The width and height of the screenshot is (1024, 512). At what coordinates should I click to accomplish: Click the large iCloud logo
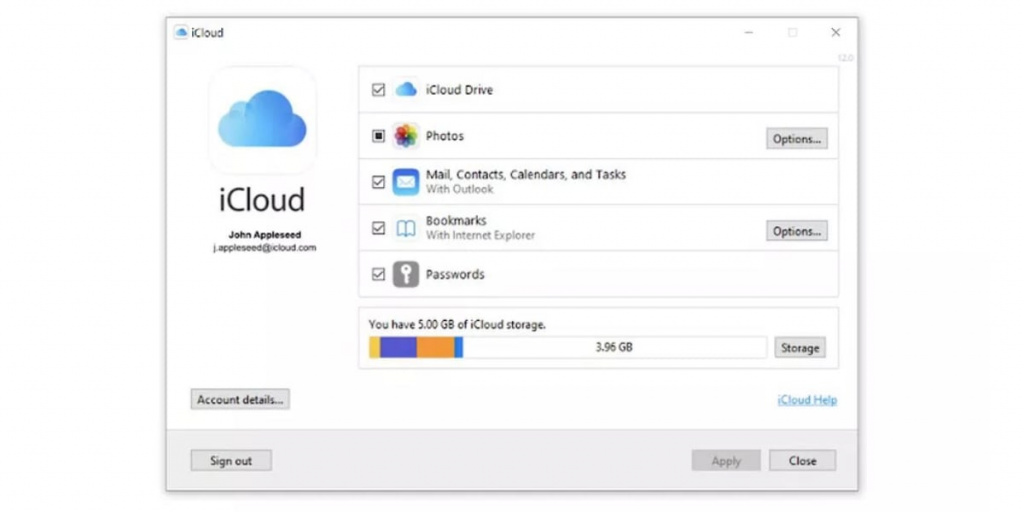(x=262, y=120)
